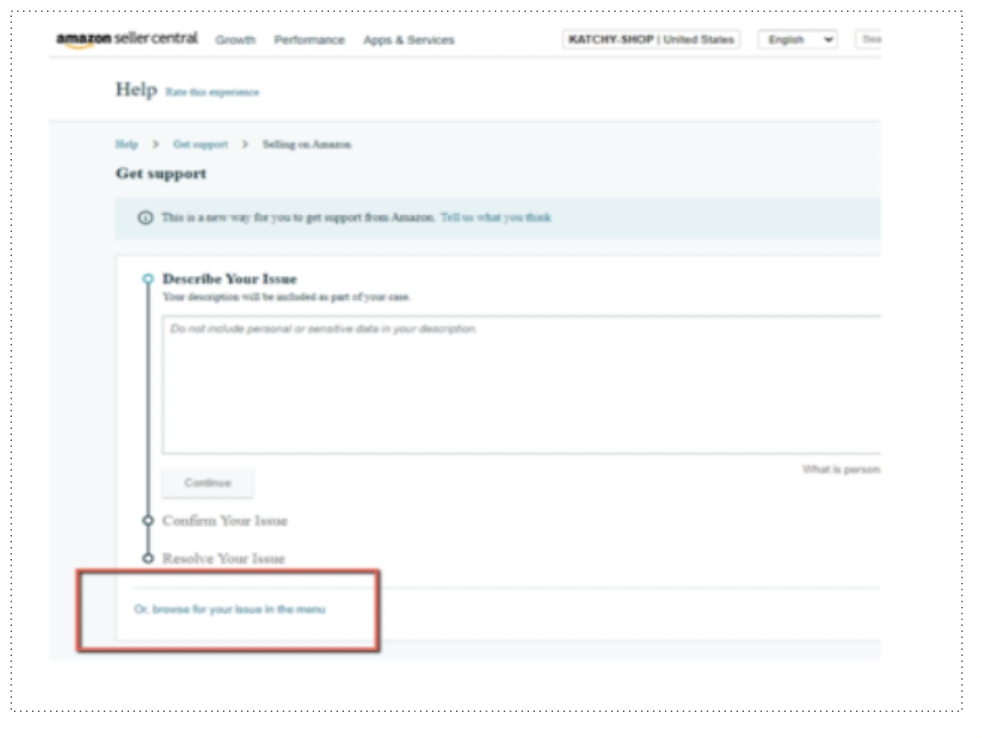Image resolution: width=982 pixels, height=738 pixels.
Task: Open the English language dropdown
Action: point(799,39)
